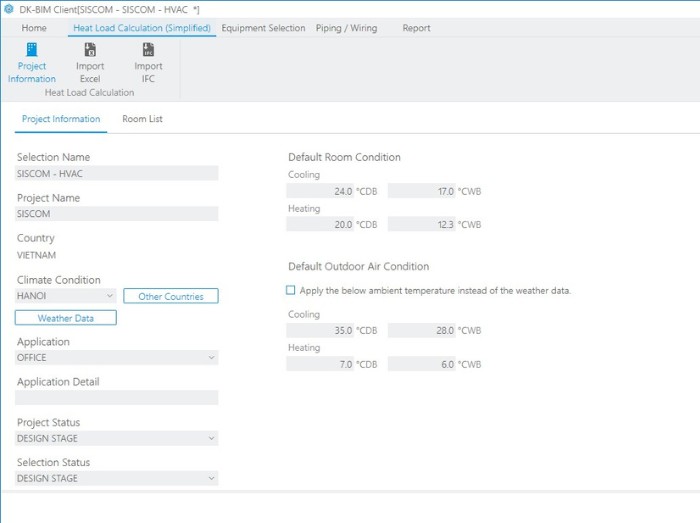
Task: Switch to Equipment Selection tab
Action: (263, 28)
